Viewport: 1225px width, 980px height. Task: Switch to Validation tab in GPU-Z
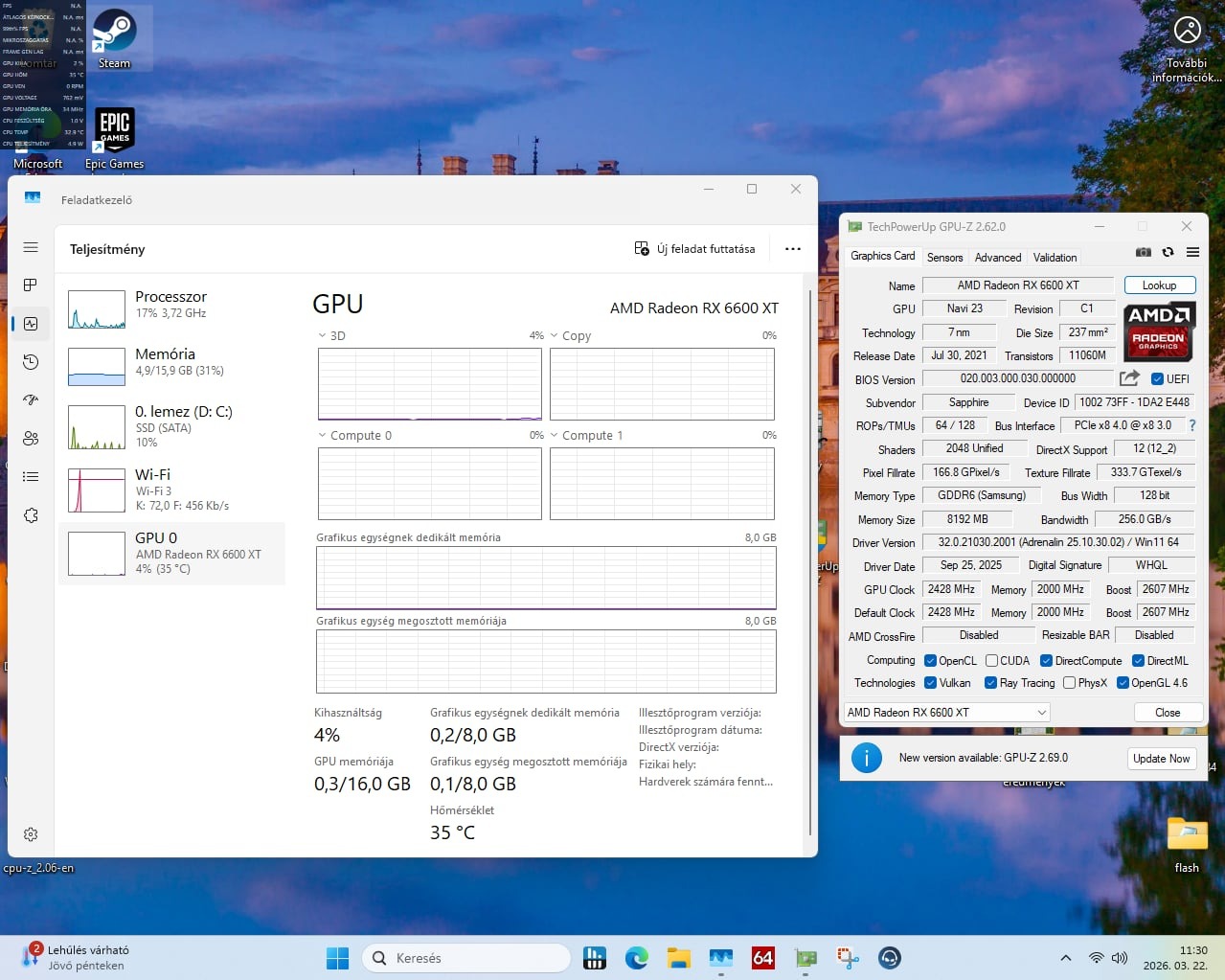[x=1055, y=257]
